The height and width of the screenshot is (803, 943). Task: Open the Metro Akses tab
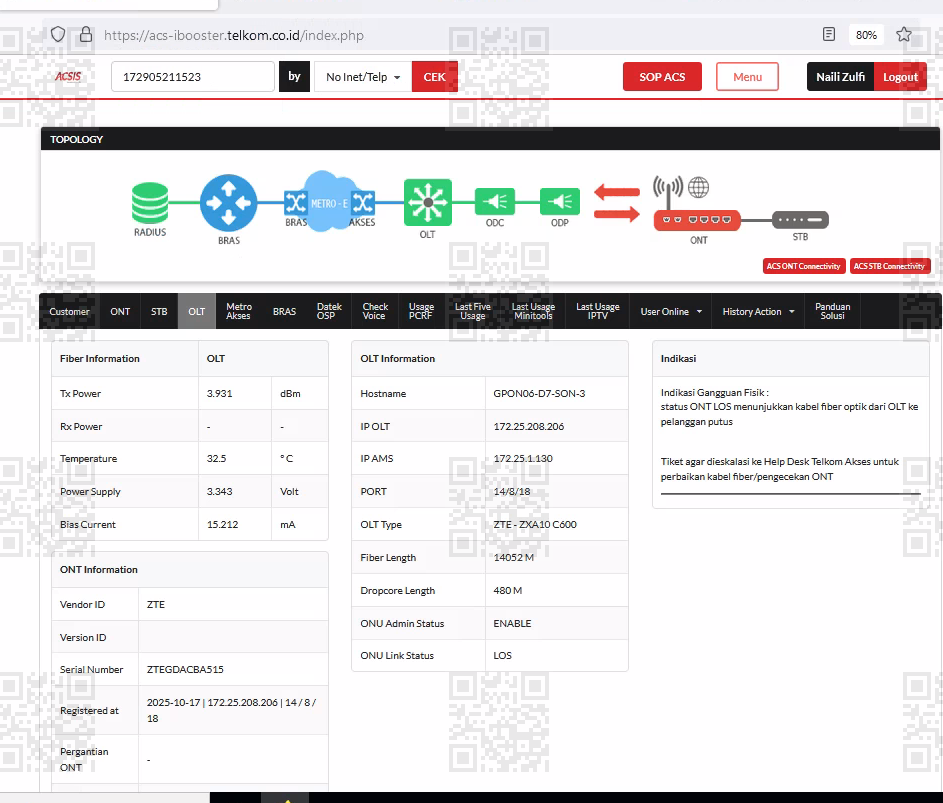point(239,312)
